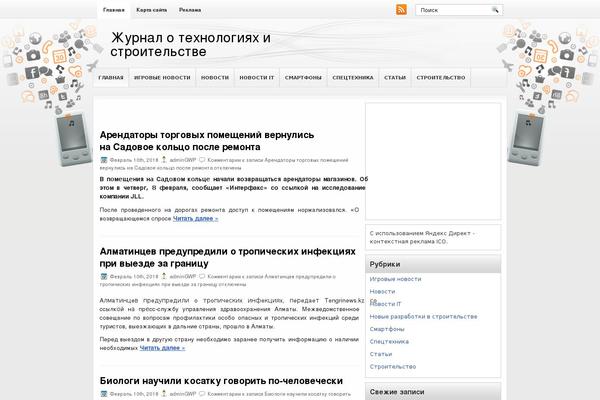Image resolution: width=600 pixels, height=400 pixels.
Task: Click calendar icon of Алматинцев post
Action: click(104, 276)
